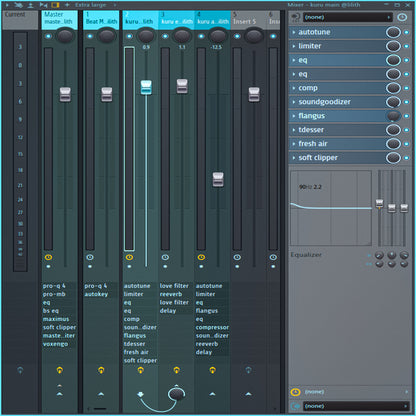Image resolution: width=416 pixels, height=416 pixels.
Task: Click the routing icon at bottom of Insert 5
Action: pos(248,370)
